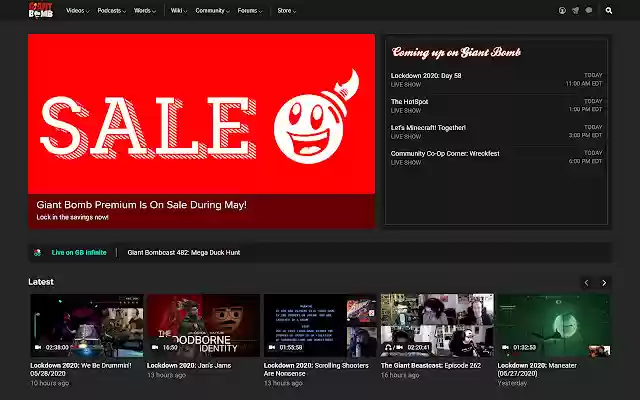Open the Store menu
Screen dimensions: 640x400
point(285,11)
